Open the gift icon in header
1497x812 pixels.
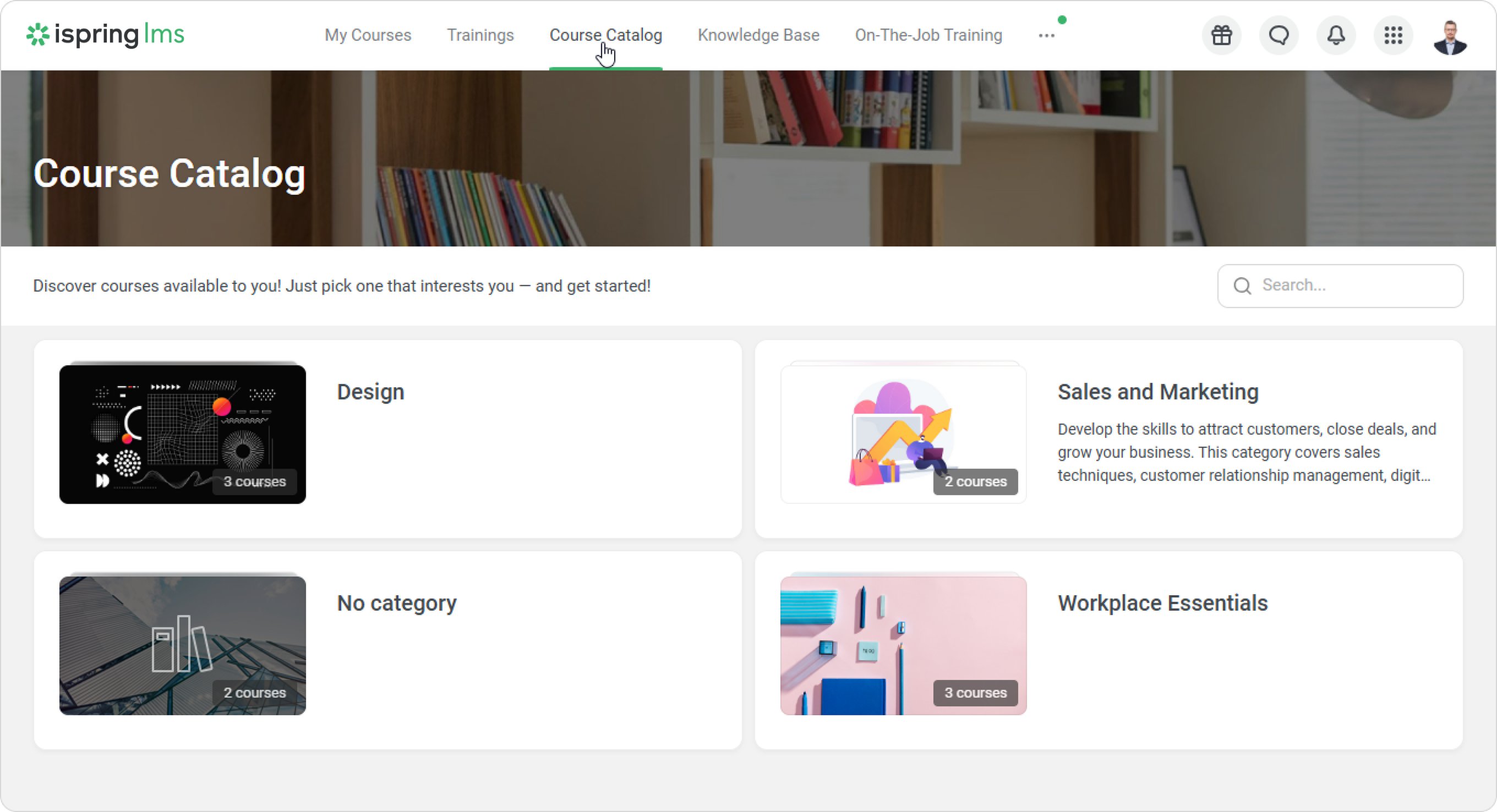(1221, 35)
